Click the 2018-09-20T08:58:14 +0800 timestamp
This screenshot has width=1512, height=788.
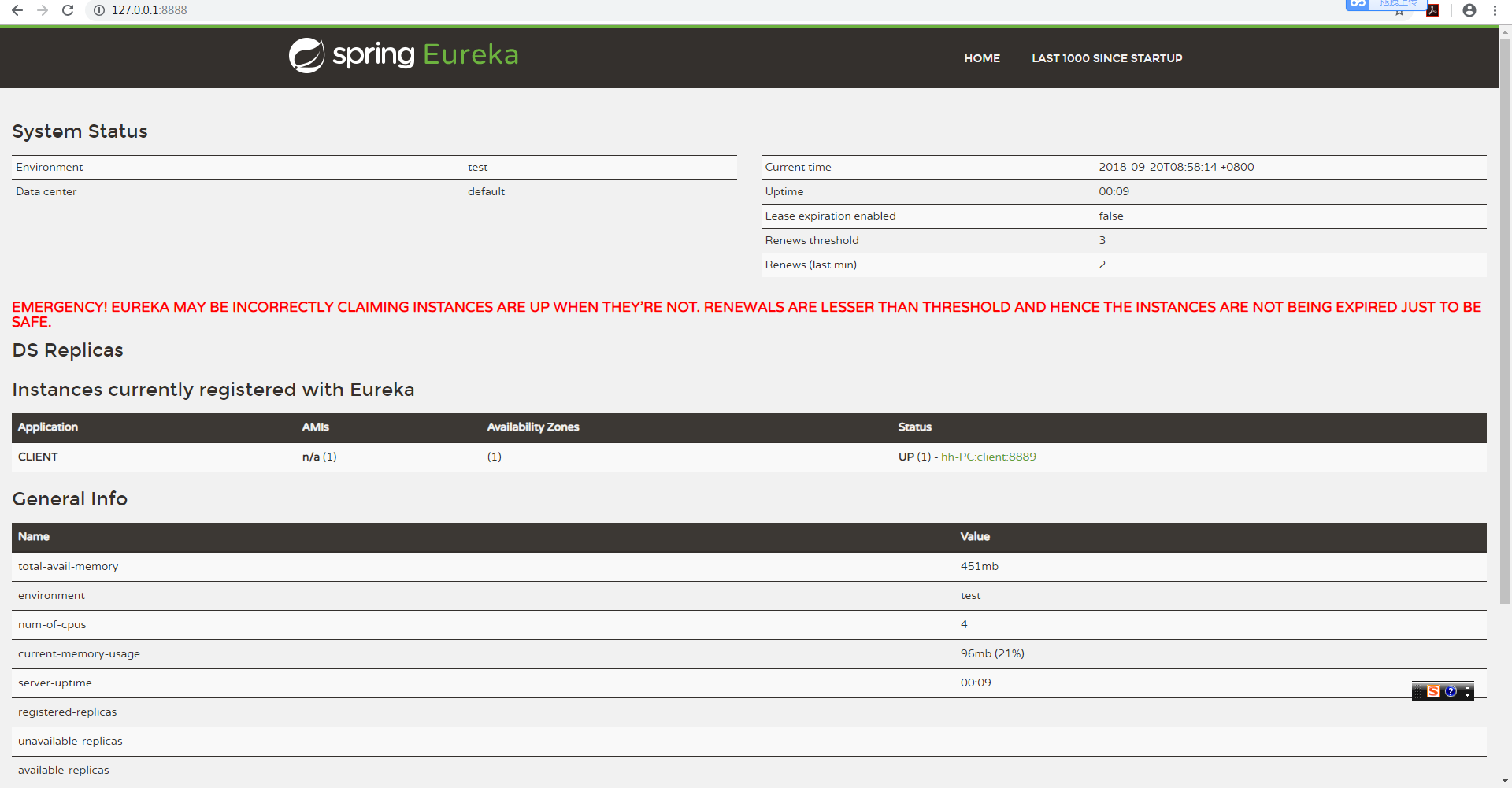tap(1176, 167)
